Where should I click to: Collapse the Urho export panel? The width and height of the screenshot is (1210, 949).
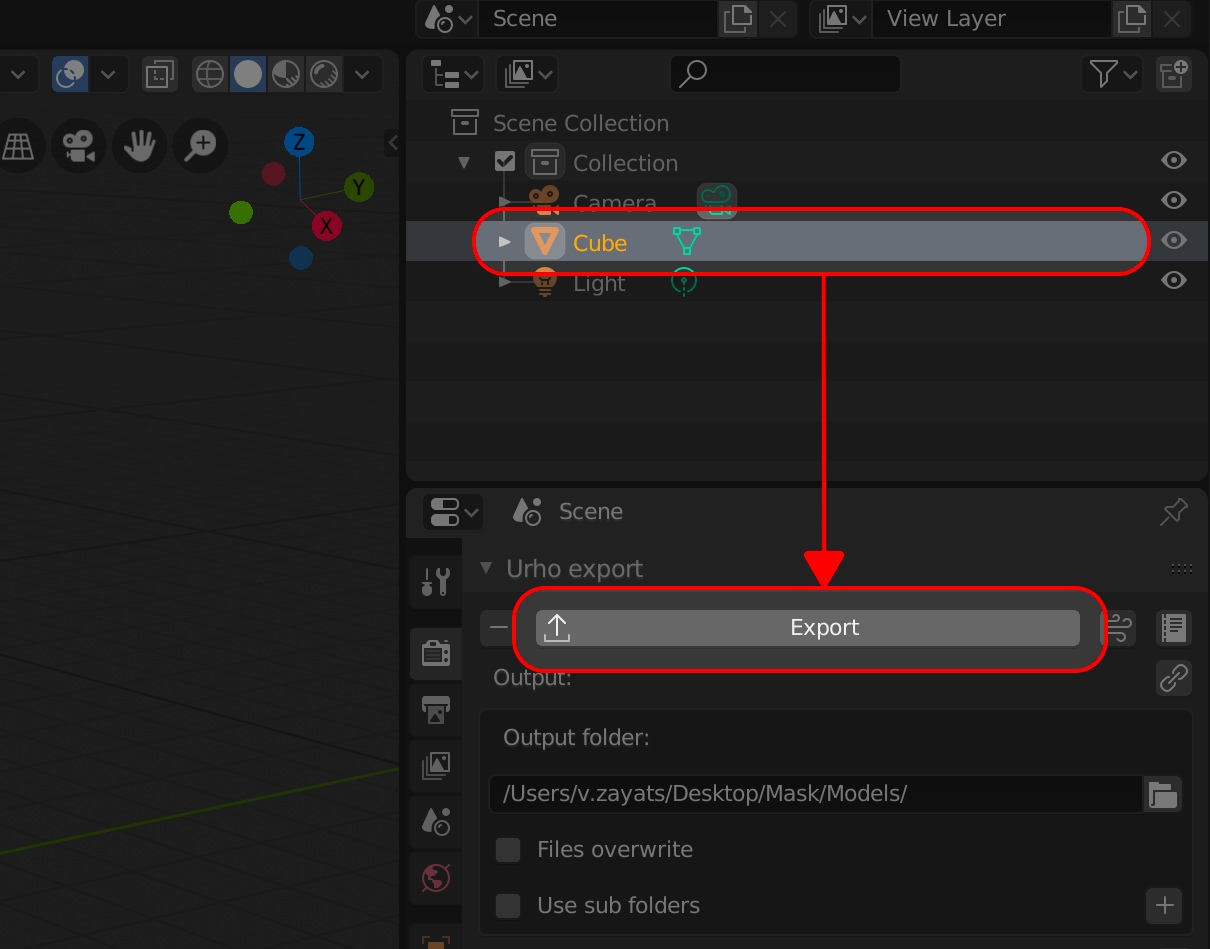[487, 568]
